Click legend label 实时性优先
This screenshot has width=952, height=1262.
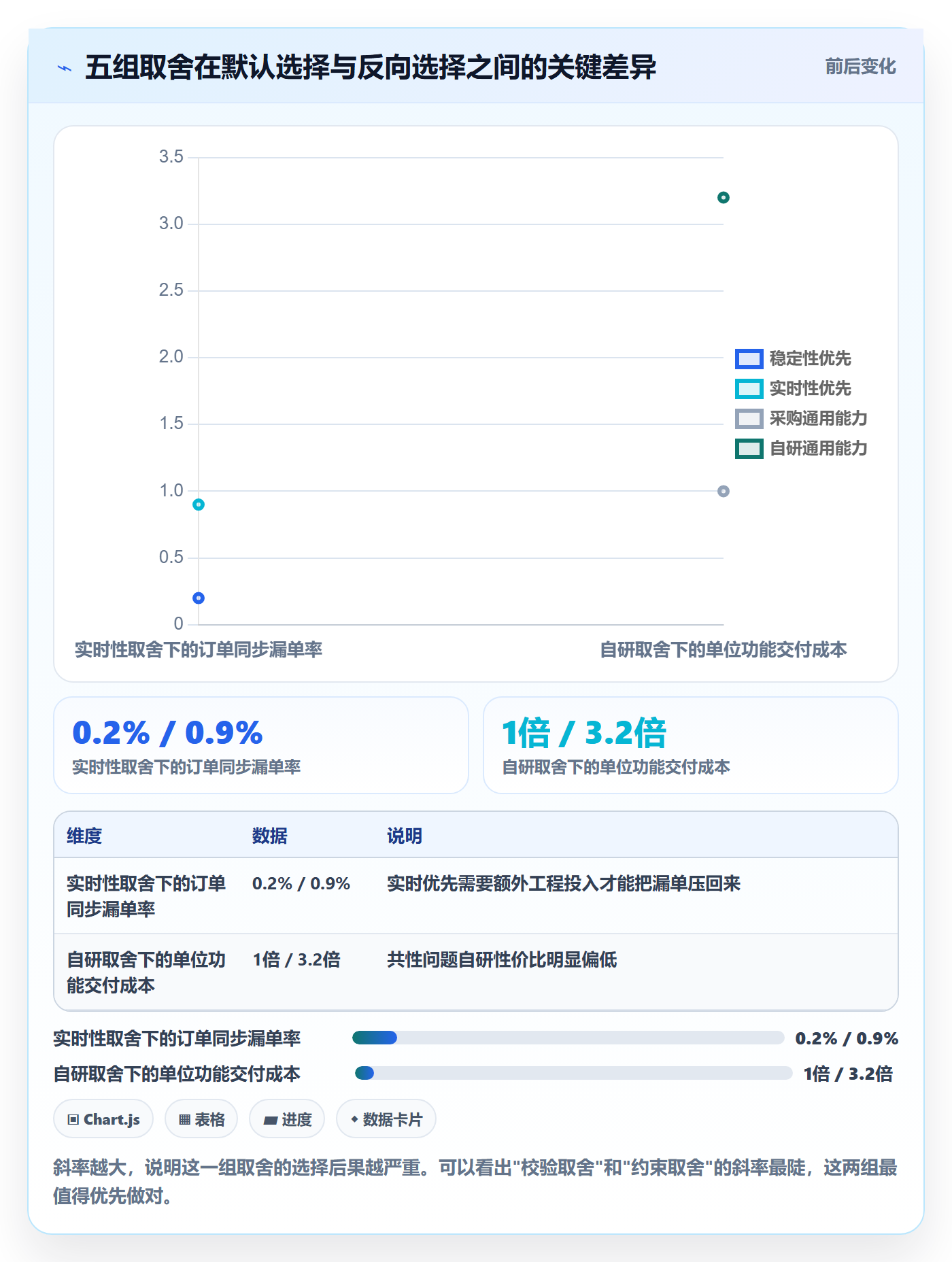810,388
